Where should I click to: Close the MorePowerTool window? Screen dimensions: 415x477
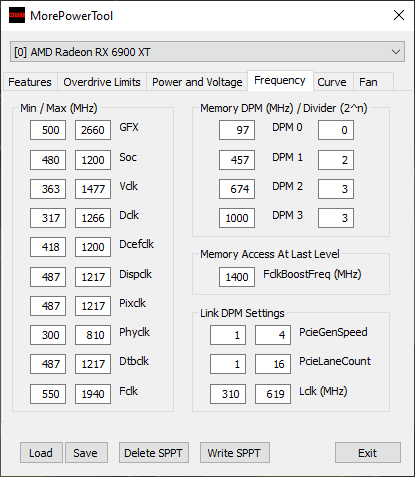(x=399, y=15)
